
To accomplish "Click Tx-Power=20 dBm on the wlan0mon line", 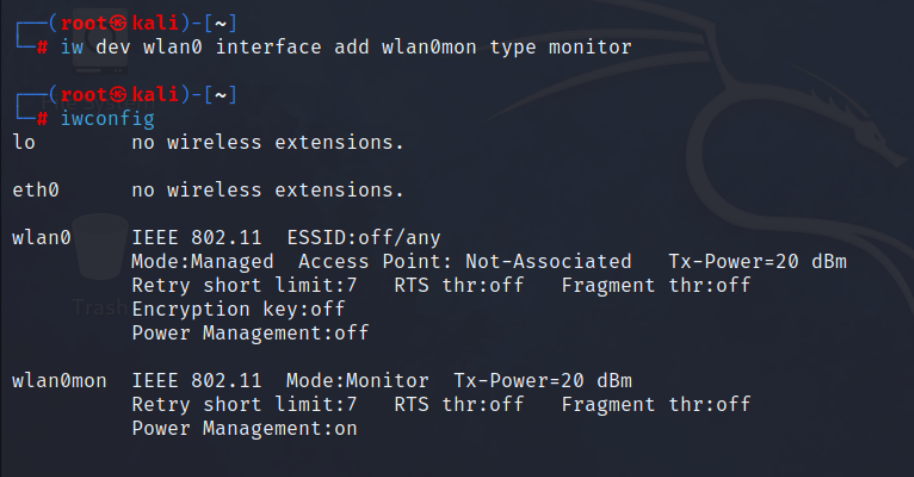I will (x=542, y=381).
